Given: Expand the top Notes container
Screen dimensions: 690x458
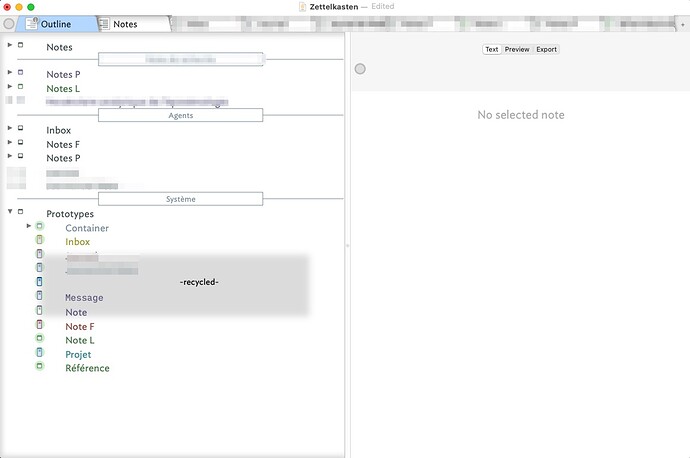Looking at the screenshot, I should (10, 45).
